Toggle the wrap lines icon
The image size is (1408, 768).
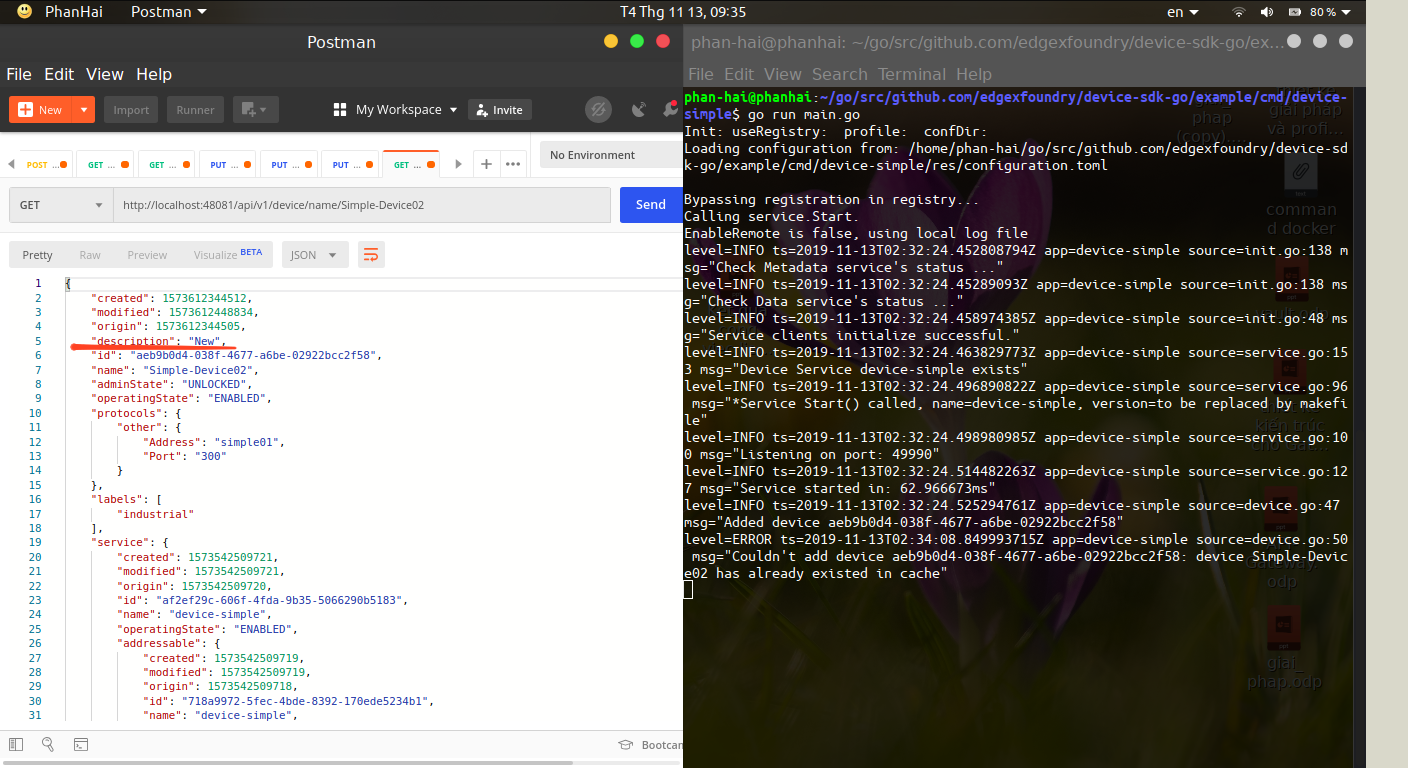tap(370, 255)
